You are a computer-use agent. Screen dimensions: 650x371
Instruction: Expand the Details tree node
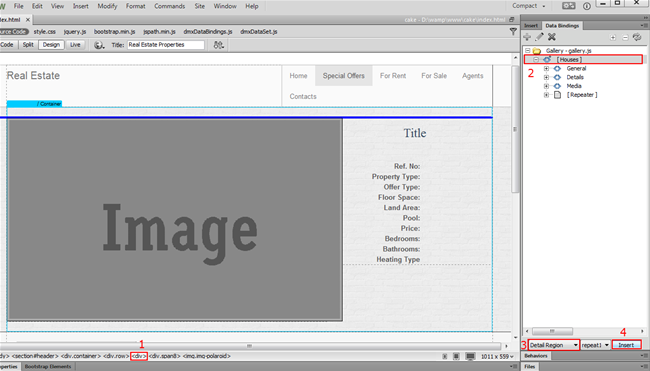click(546, 77)
